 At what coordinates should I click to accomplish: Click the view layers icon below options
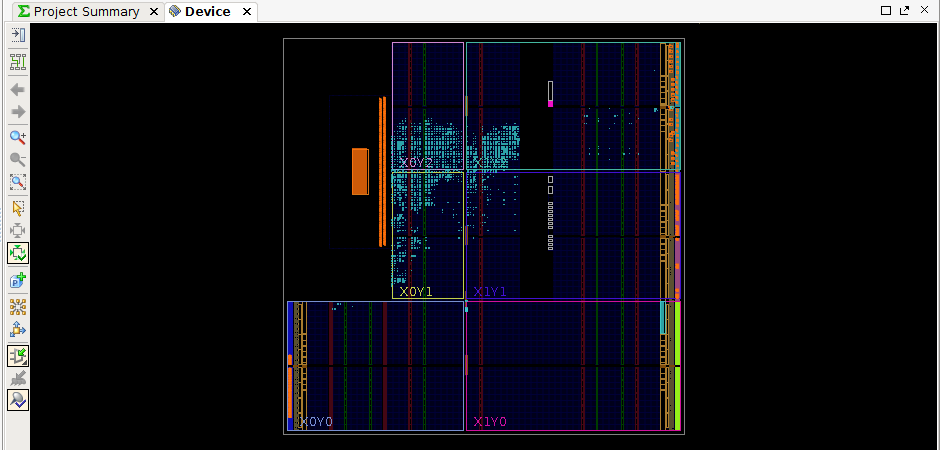17,61
